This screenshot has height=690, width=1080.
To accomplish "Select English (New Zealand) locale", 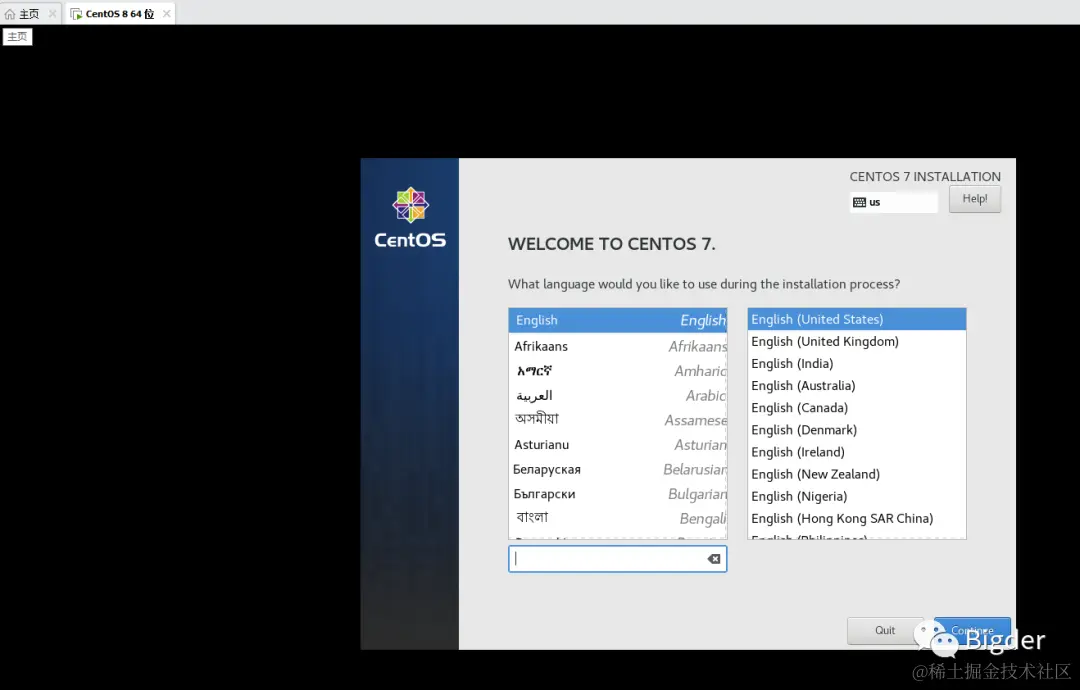I will tap(857, 474).
